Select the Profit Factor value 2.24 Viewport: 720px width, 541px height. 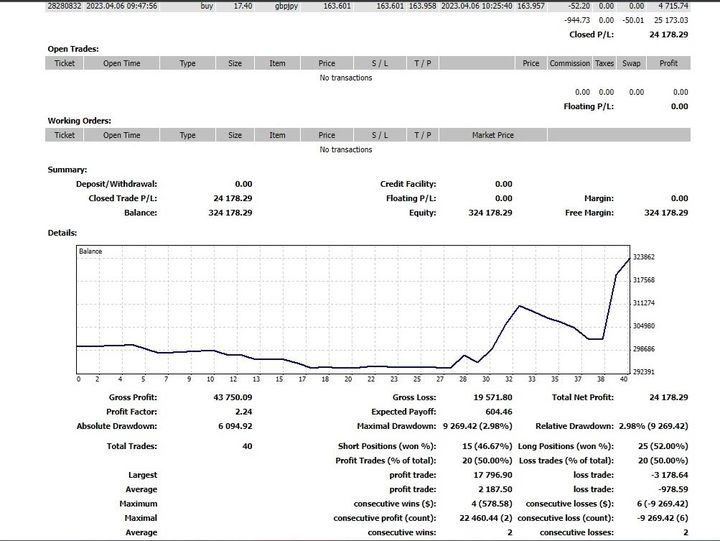242,411
